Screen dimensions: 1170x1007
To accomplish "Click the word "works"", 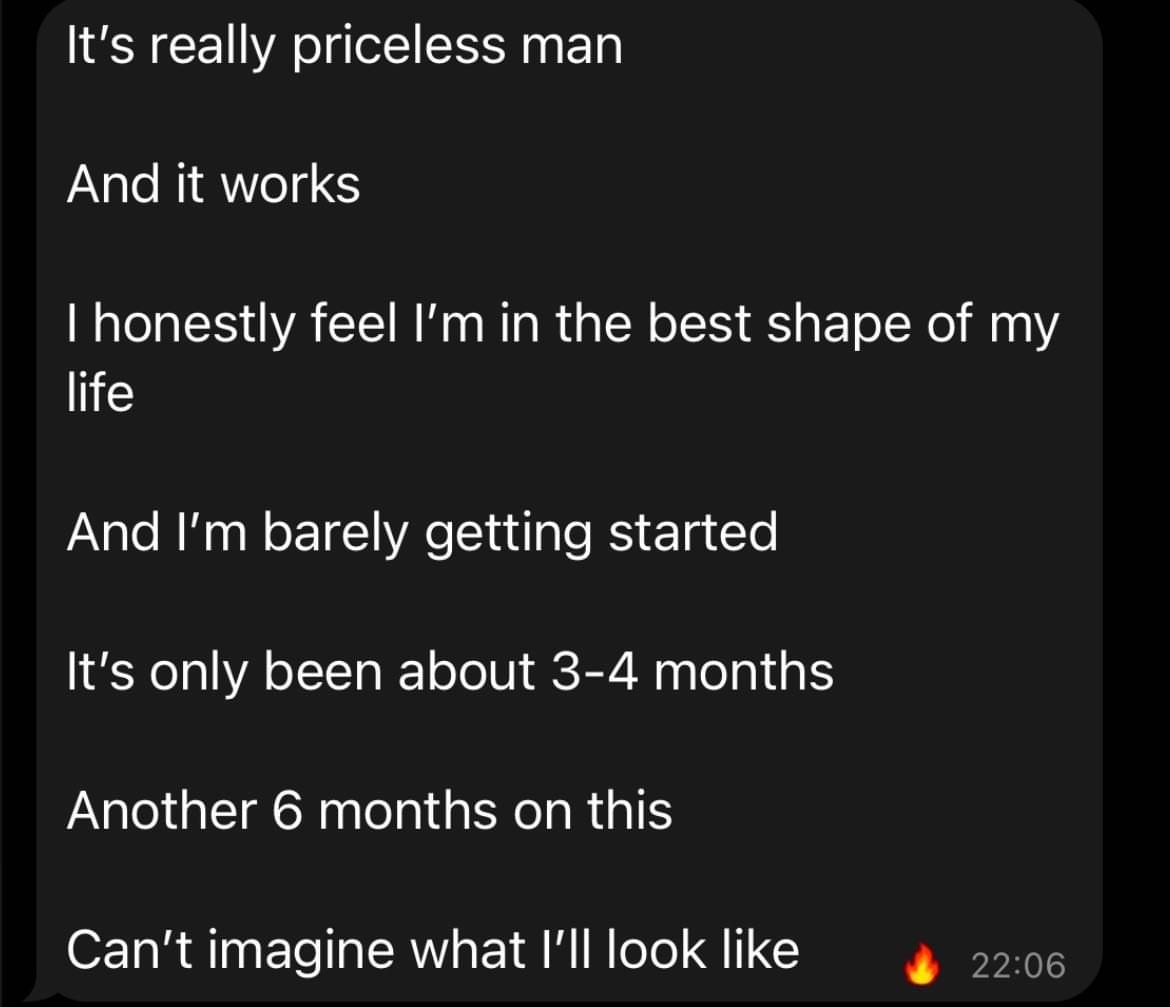I will pyautogui.click(x=290, y=185).
